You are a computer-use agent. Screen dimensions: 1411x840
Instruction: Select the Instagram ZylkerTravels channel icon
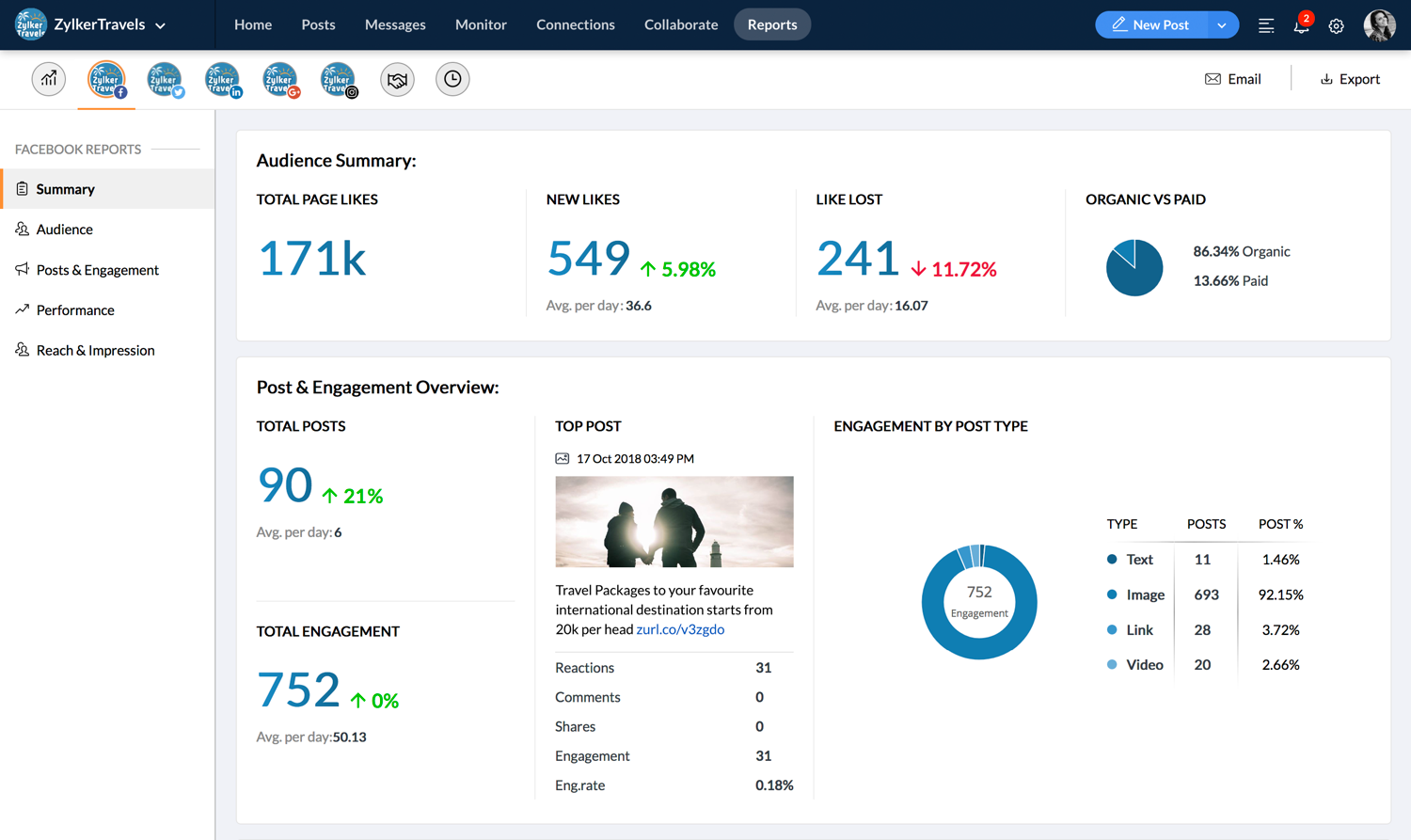(339, 80)
